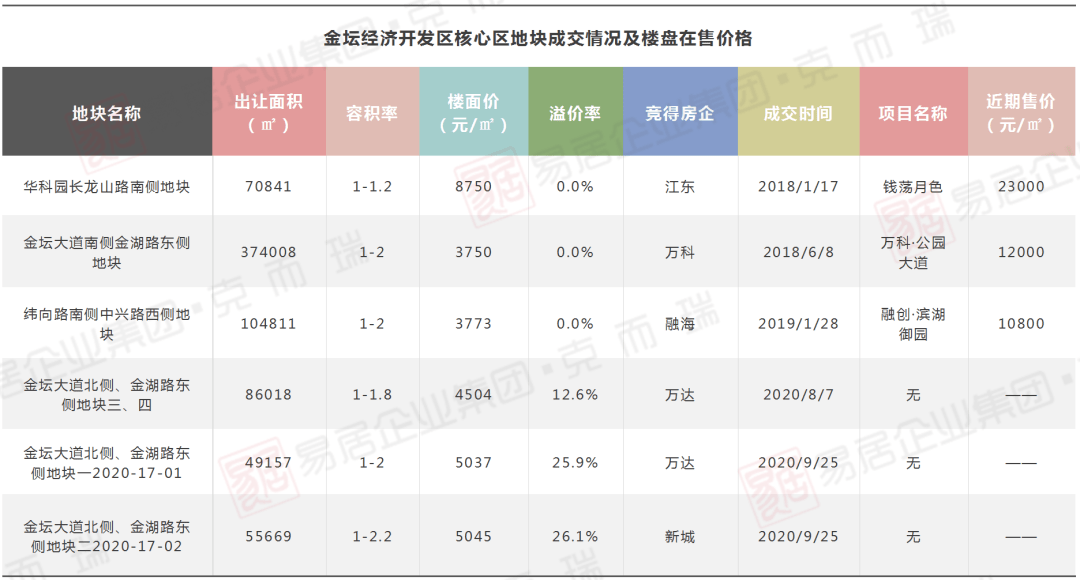Click the floor price 5045
Viewport: 1080px width, 580px height.
[x=474, y=537]
